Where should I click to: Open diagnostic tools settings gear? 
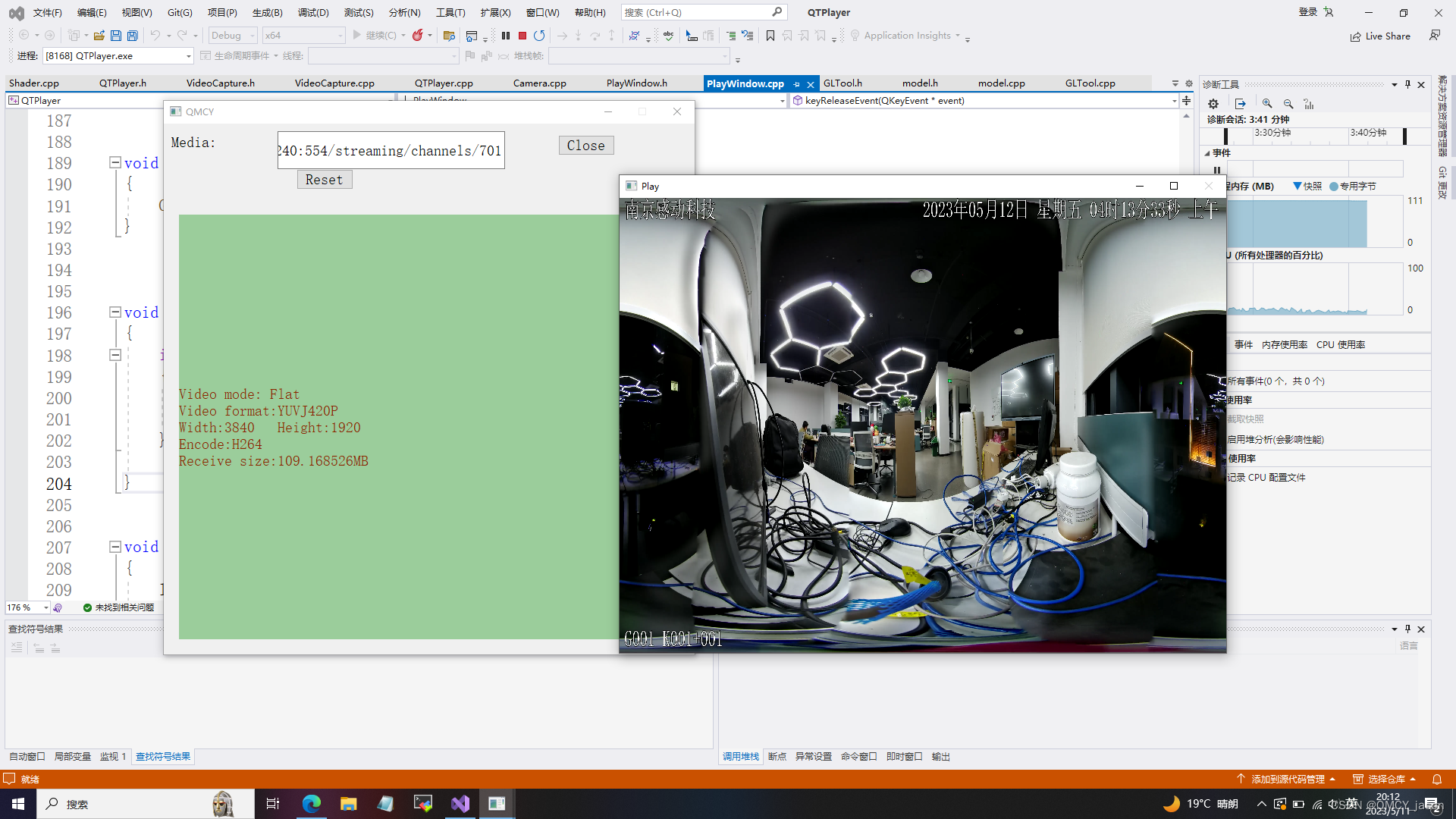pos(1213,104)
